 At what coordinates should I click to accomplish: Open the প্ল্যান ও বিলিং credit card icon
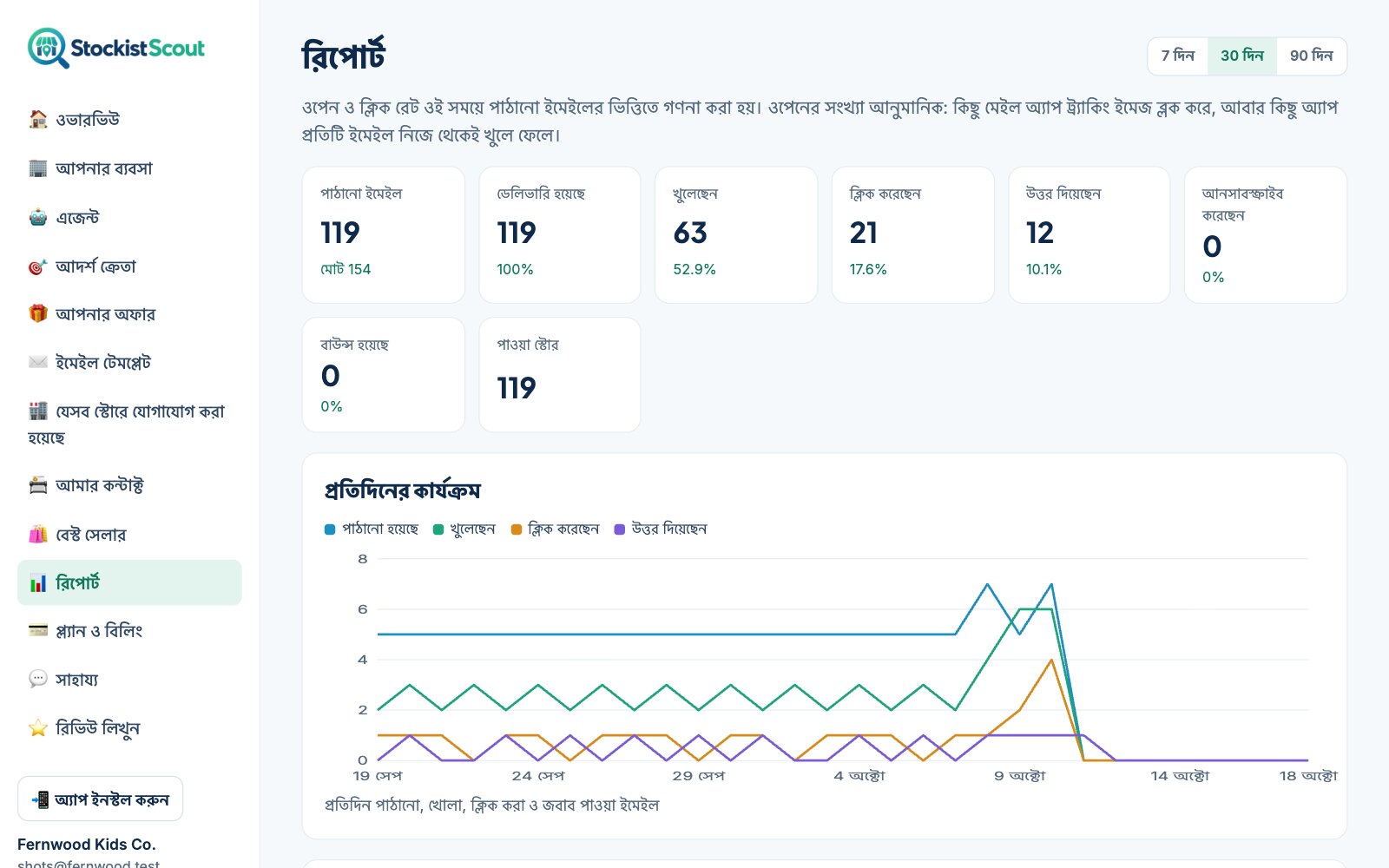(x=38, y=630)
